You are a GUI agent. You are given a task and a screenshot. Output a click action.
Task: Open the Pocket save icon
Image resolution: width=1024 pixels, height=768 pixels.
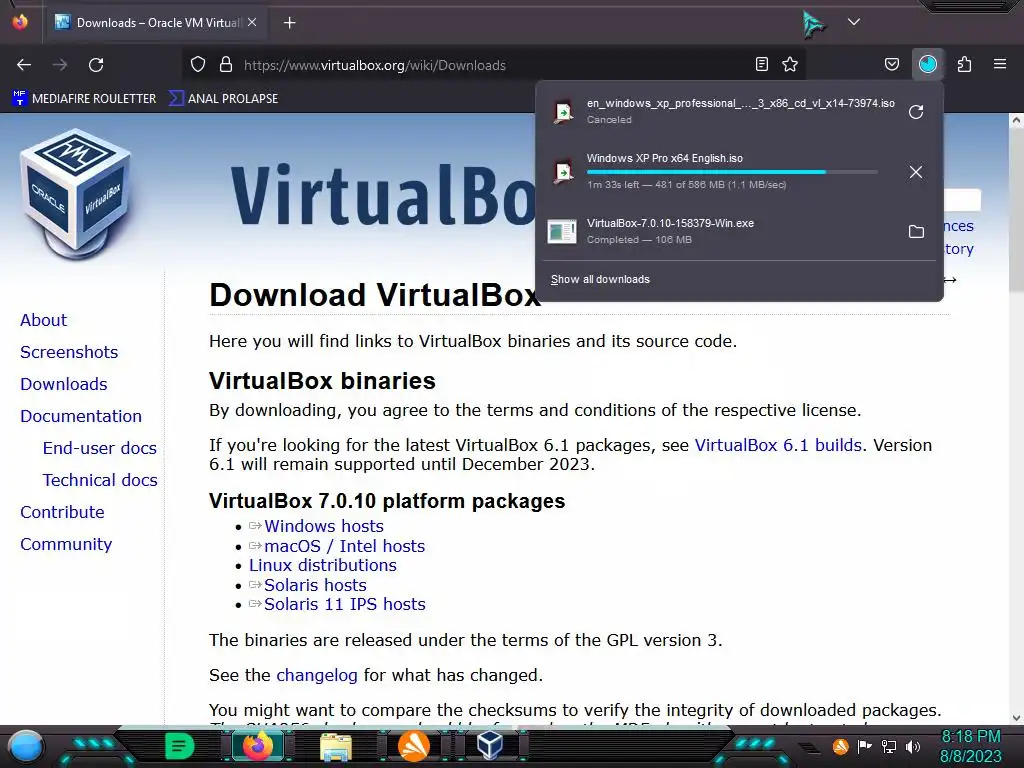point(891,64)
